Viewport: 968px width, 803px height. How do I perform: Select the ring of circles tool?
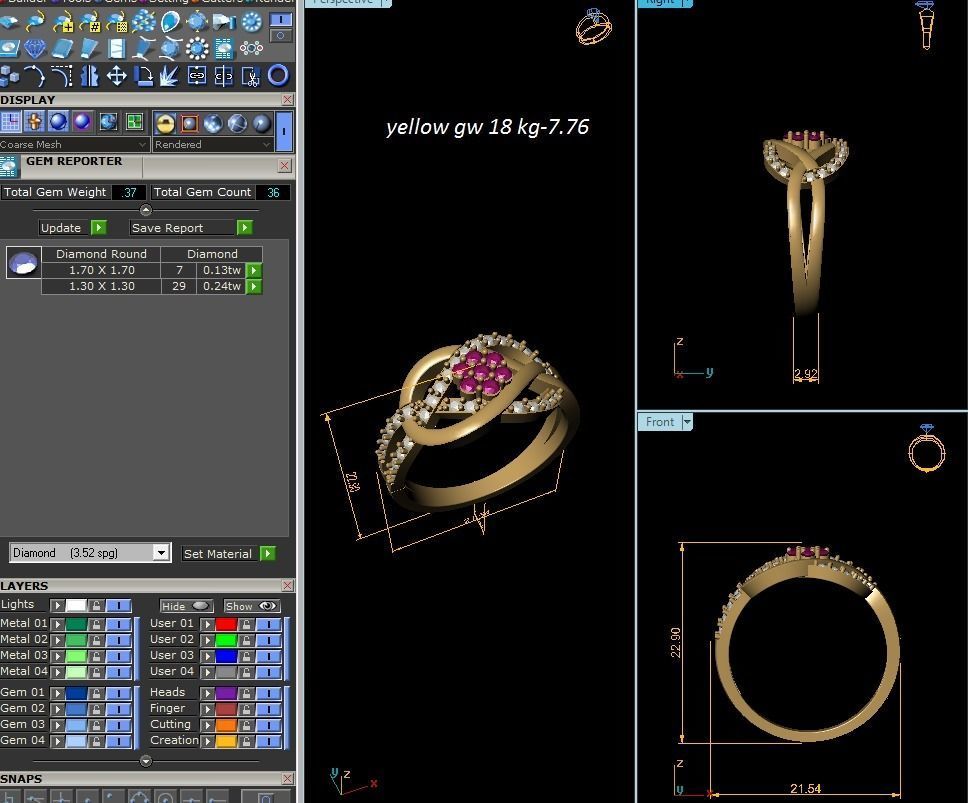point(251,48)
